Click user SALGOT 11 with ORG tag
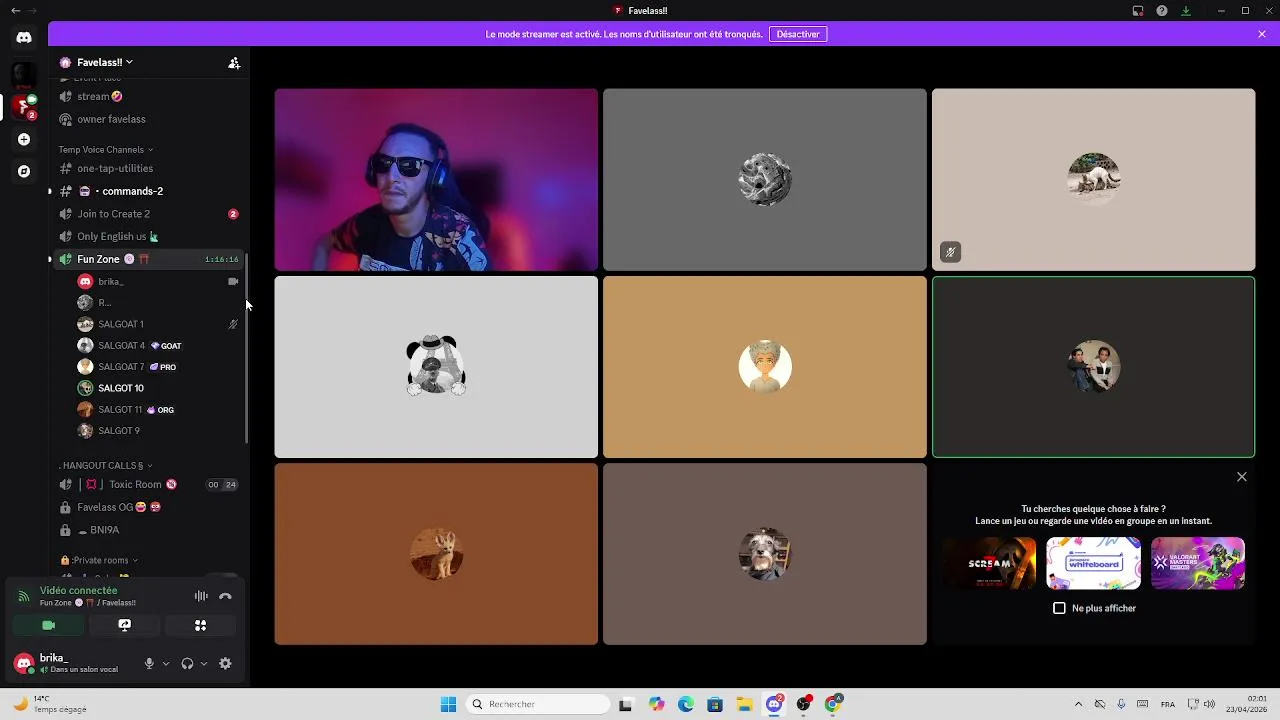This screenshot has width=1280, height=720. (158, 410)
